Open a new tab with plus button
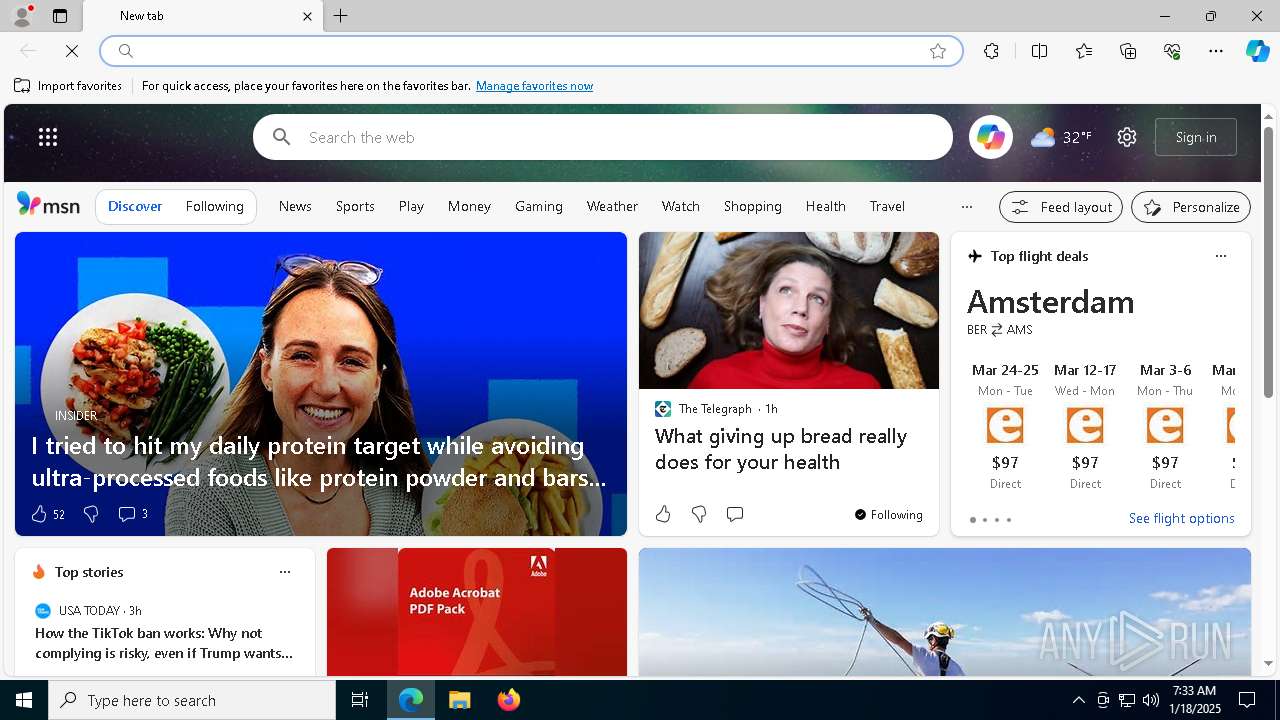Screen dimensions: 1280x720 pyautogui.click(x=340, y=16)
